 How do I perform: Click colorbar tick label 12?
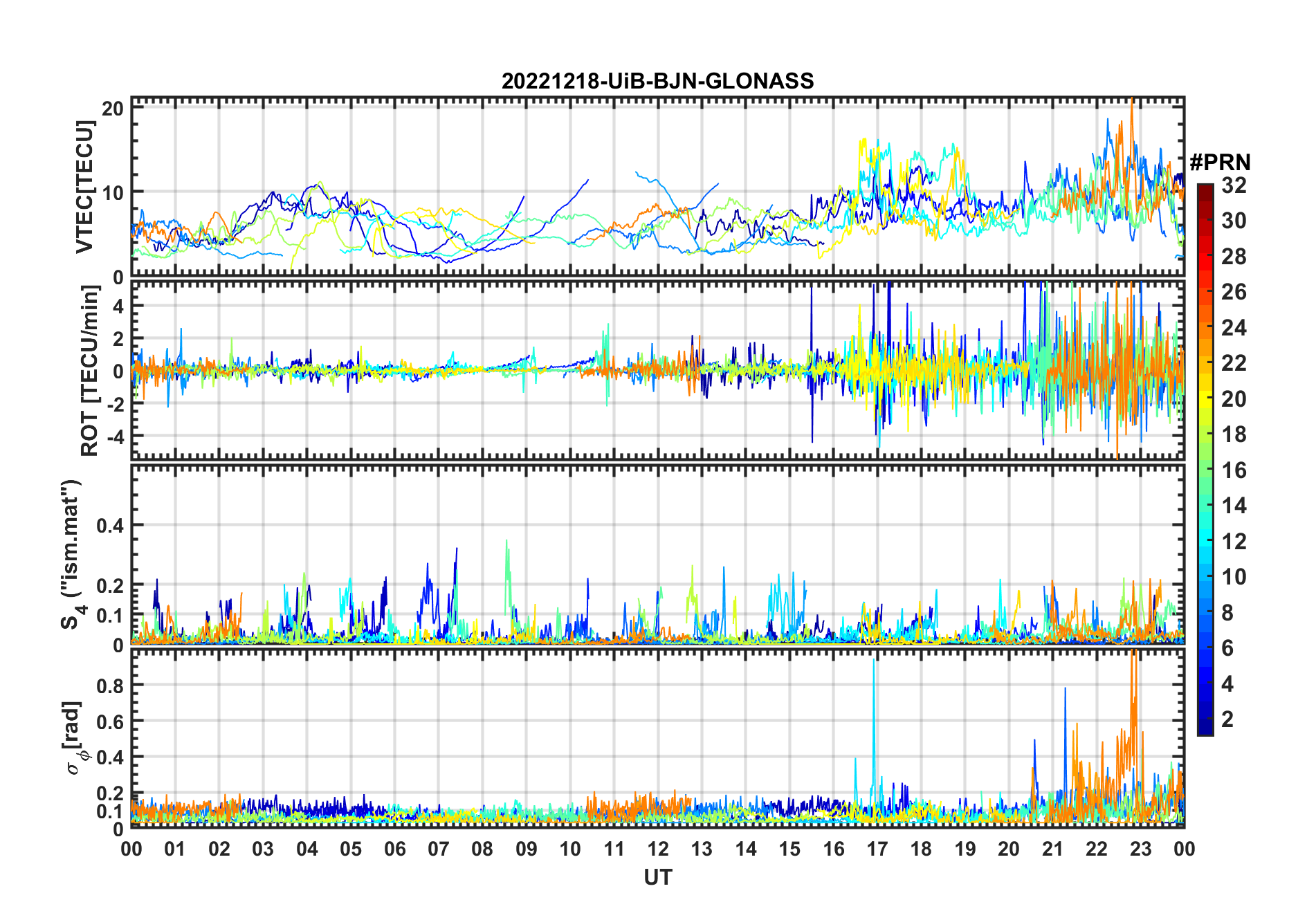pyautogui.click(x=1234, y=542)
